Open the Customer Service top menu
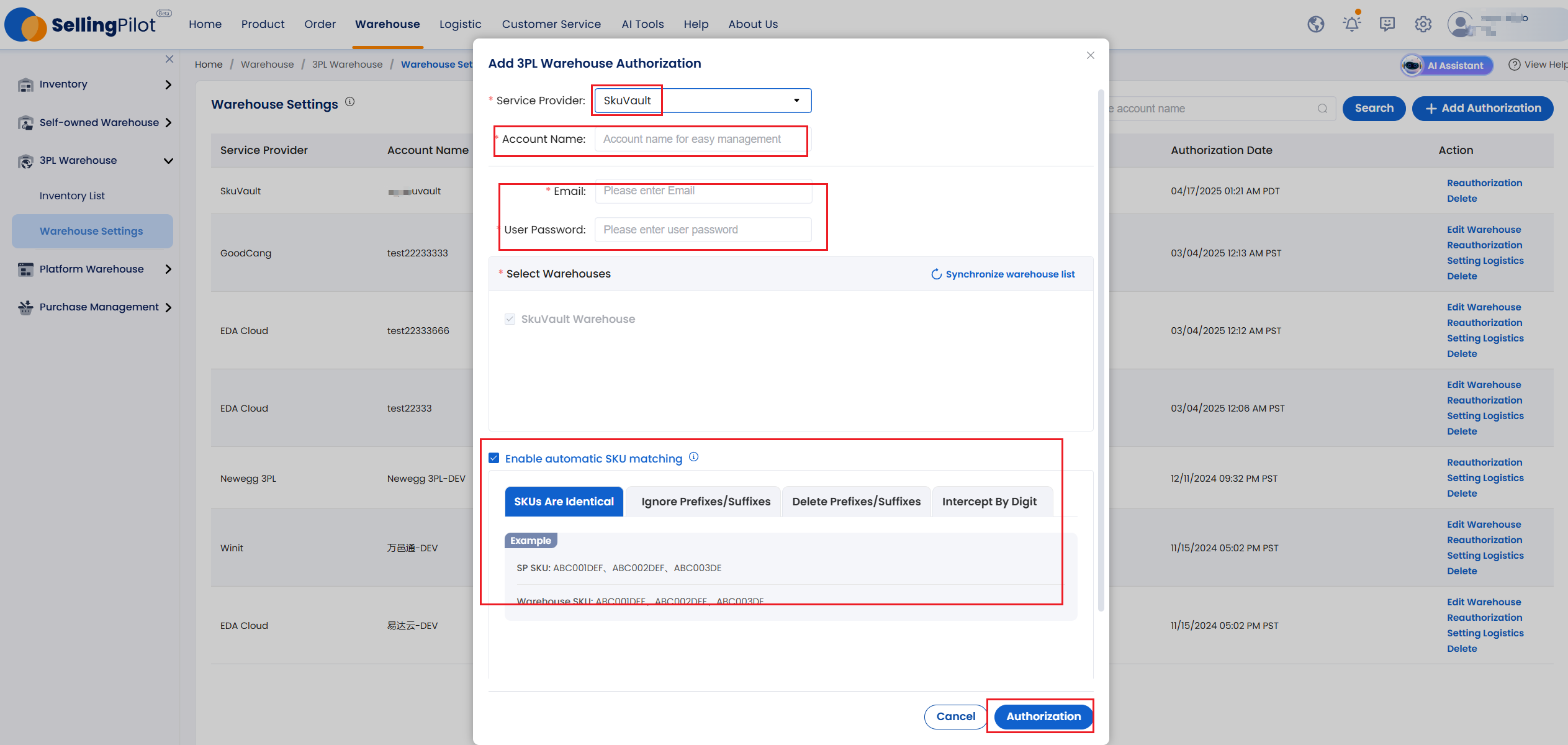This screenshot has width=1568, height=745. pyautogui.click(x=551, y=24)
